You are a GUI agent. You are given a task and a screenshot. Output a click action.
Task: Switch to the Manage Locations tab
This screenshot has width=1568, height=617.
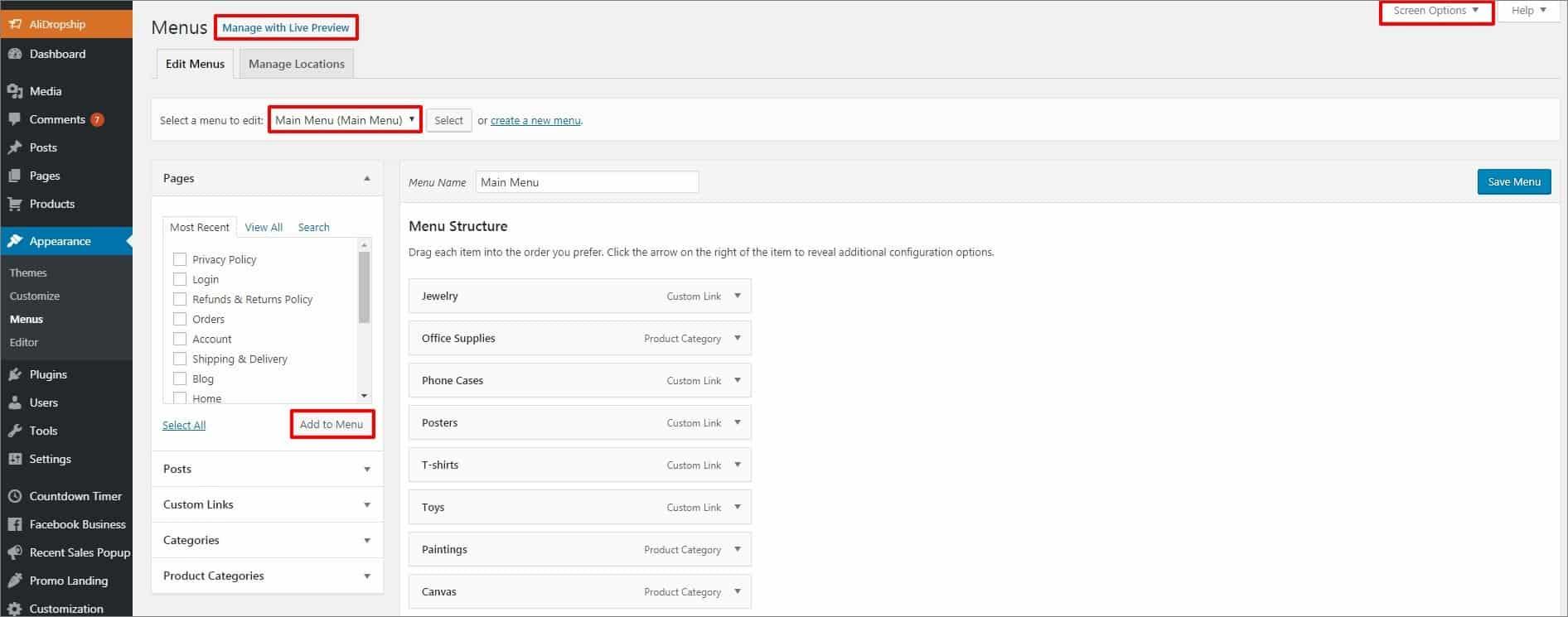click(x=297, y=64)
